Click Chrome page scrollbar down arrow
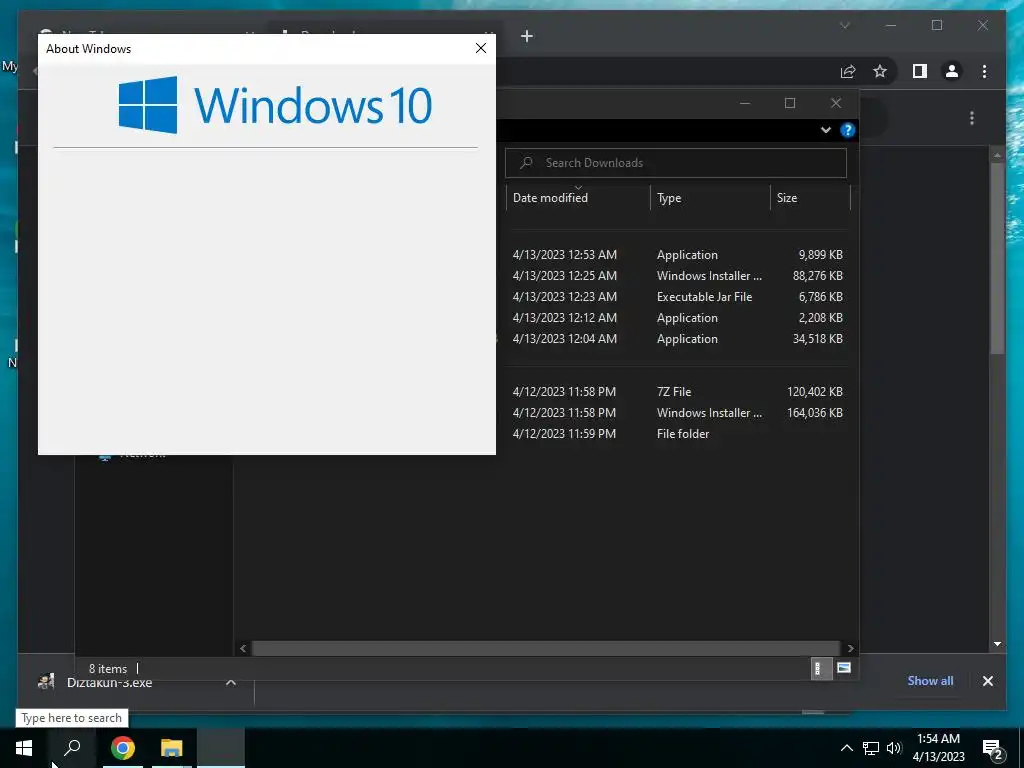The height and width of the screenshot is (768, 1024). pyautogui.click(x=997, y=644)
